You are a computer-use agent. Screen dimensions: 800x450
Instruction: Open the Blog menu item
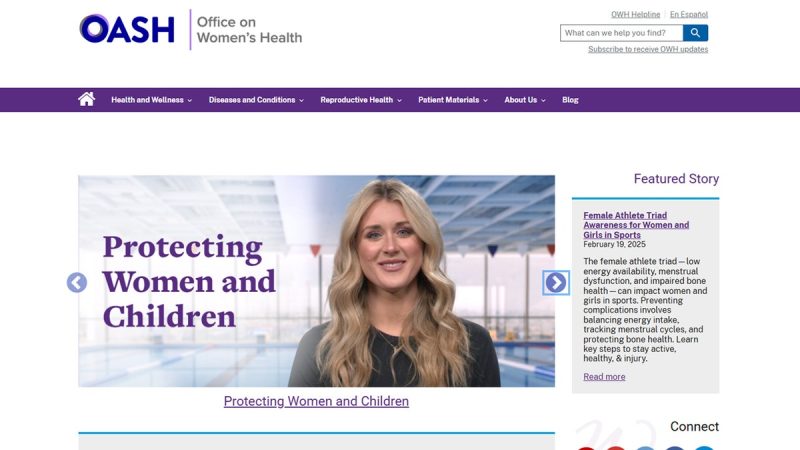coord(570,100)
